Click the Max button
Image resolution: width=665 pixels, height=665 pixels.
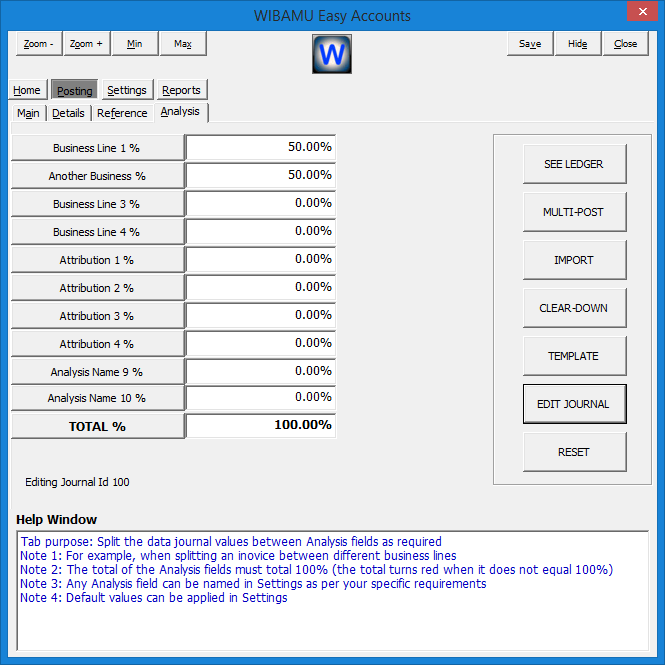(x=183, y=44)
